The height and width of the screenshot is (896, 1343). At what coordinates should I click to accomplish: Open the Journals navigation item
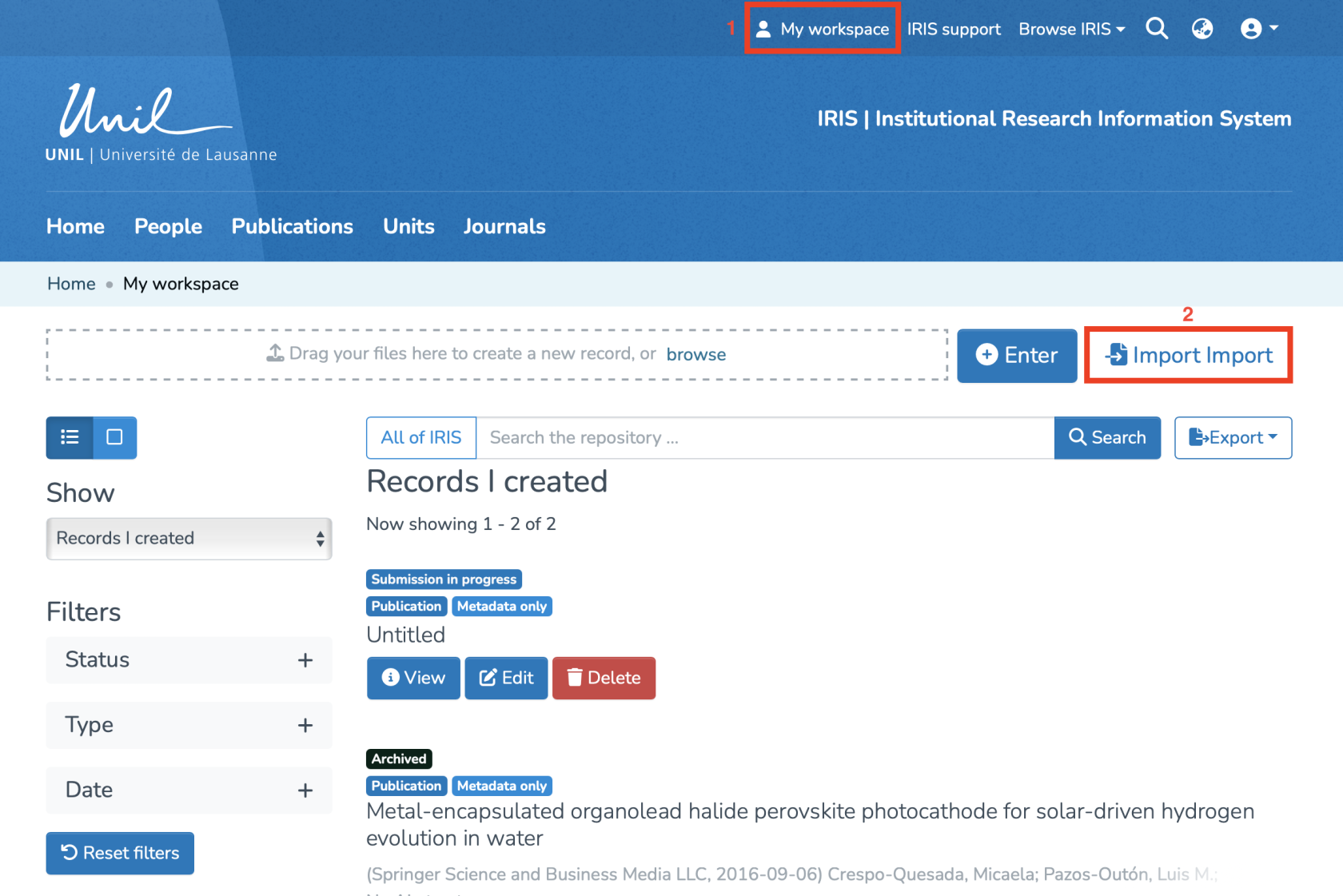(504, 226)
